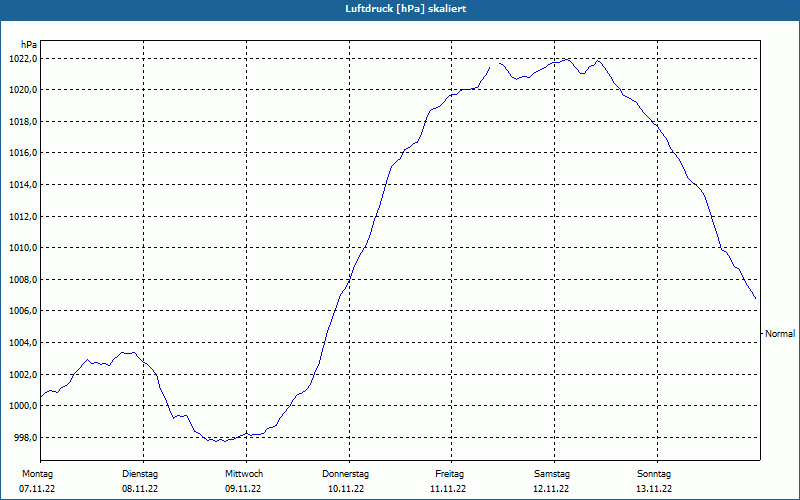Click the 1018,0 axis value

click(x=23, y=121)
